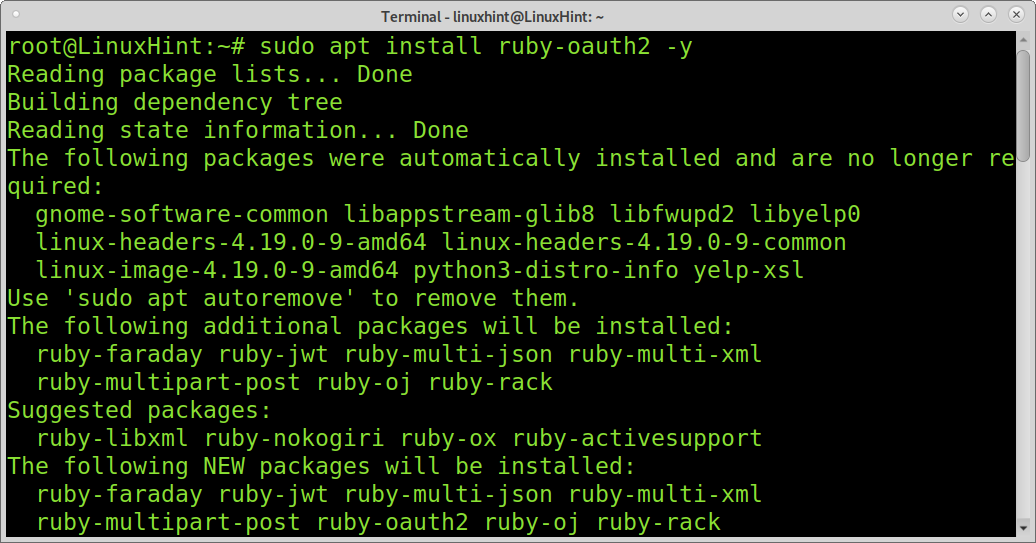Viewport: 1036px width, 543px height.
Task: Click 'ruby-activesupport' in suggested packages
Action: 638,439
